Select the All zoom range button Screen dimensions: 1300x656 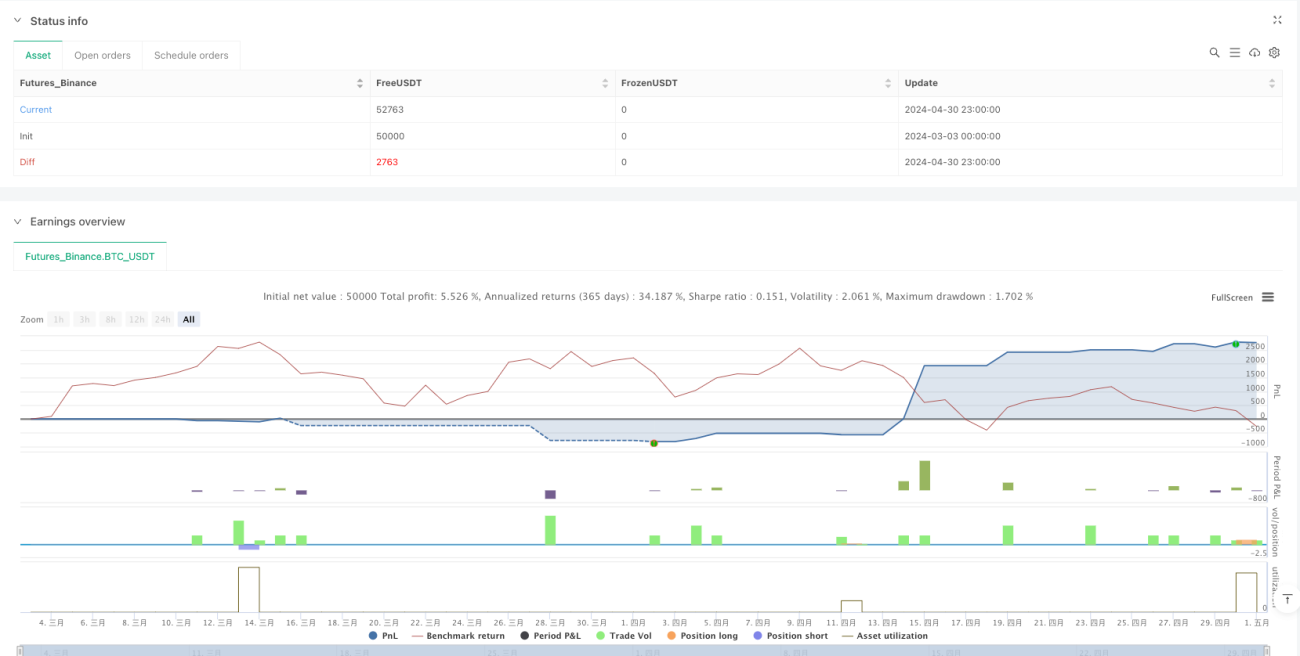pos(189,319)
